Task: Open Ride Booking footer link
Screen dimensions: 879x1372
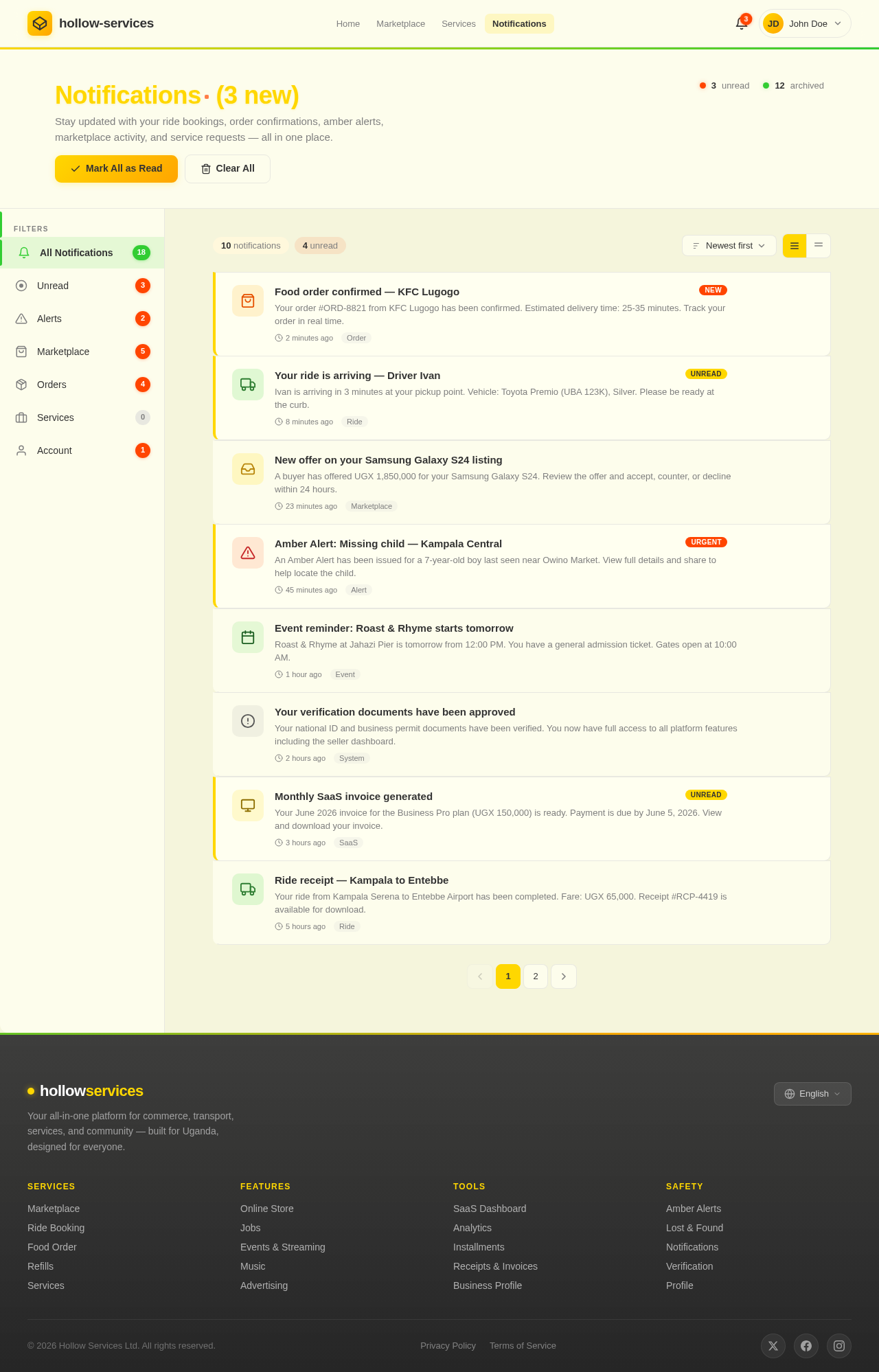Action: tap(56, 1228)
